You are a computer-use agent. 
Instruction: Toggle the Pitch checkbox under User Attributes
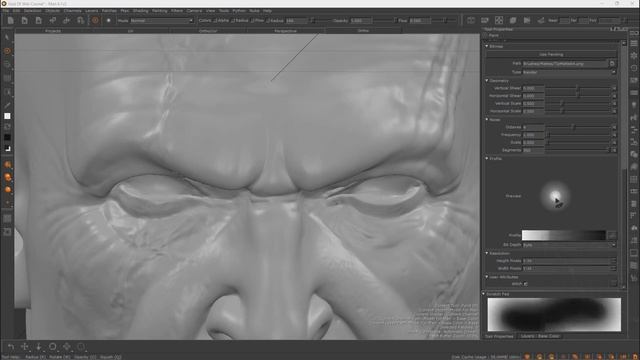point(526,284)
